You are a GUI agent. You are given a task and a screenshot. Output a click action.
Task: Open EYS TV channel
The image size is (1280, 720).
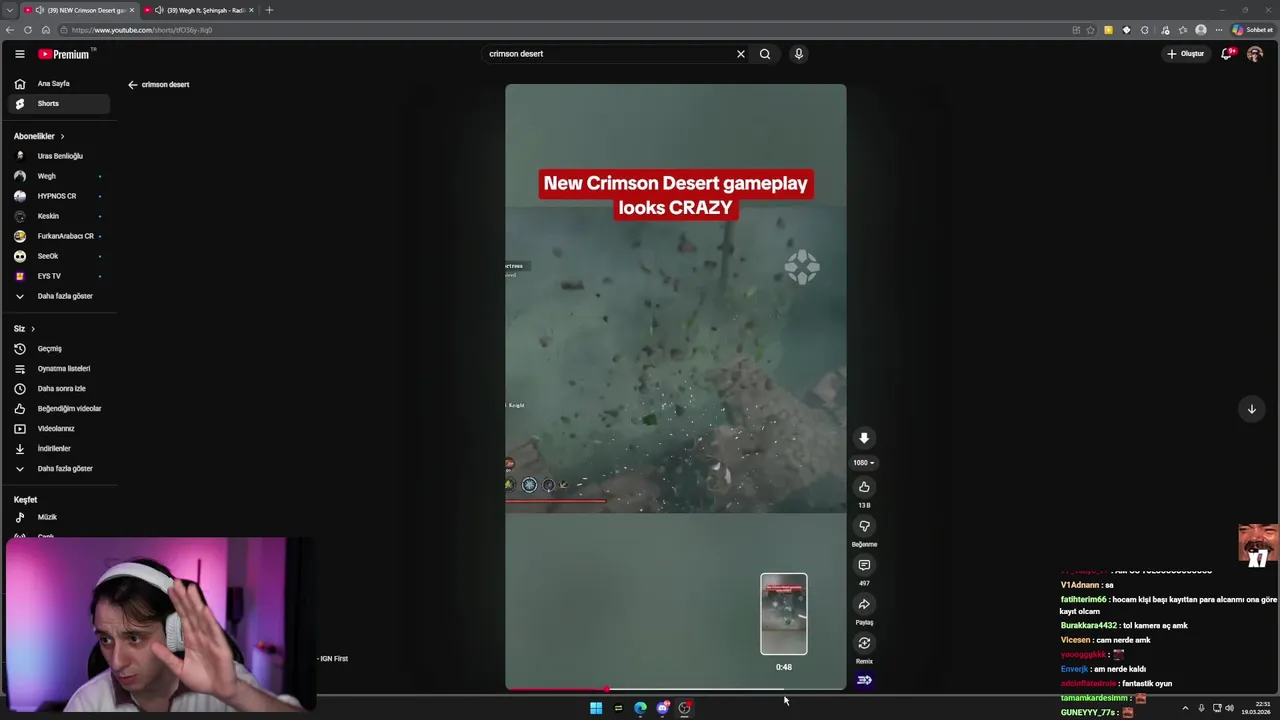[58, 276]
